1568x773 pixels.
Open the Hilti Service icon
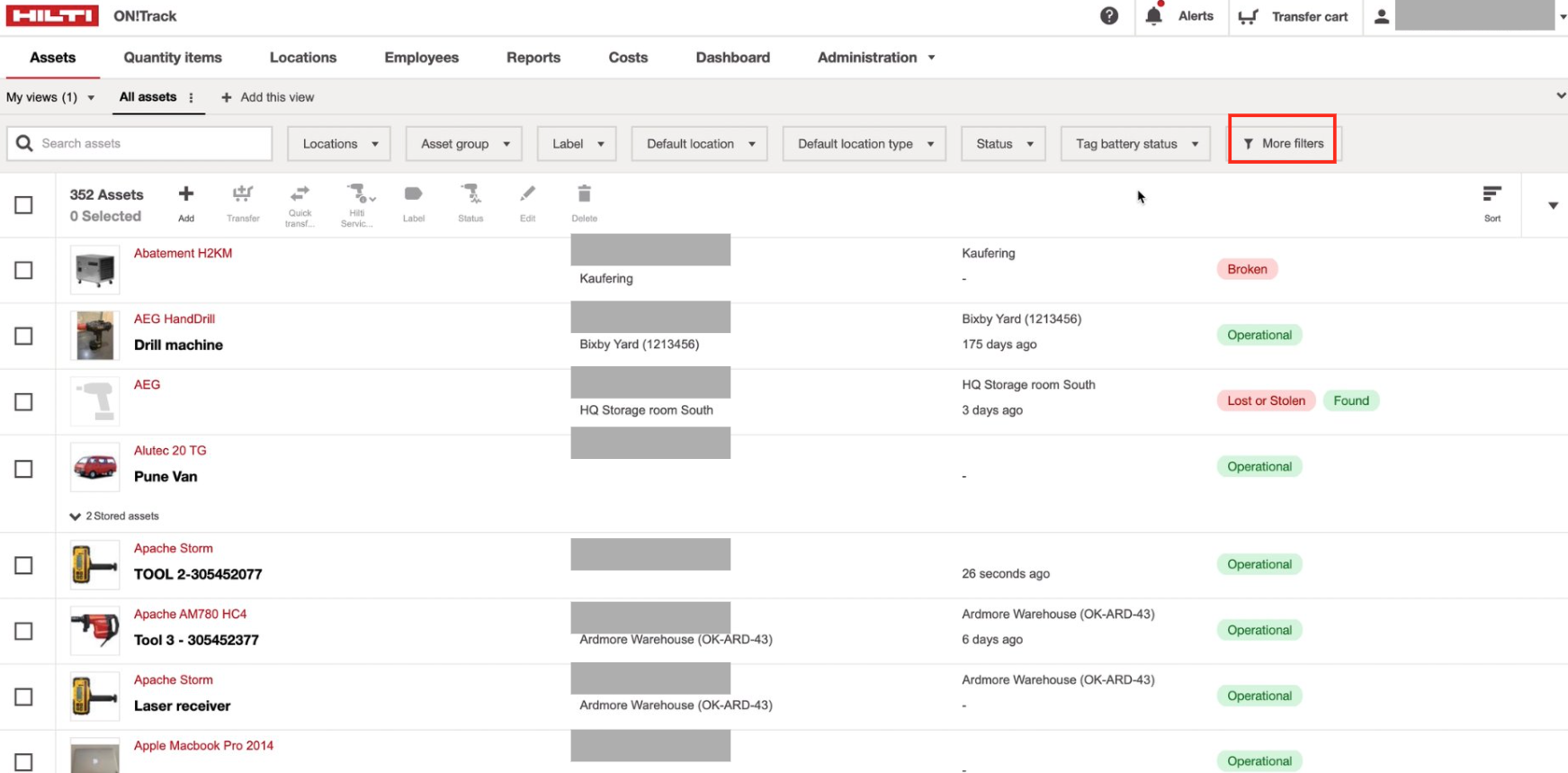click(360, 194)
